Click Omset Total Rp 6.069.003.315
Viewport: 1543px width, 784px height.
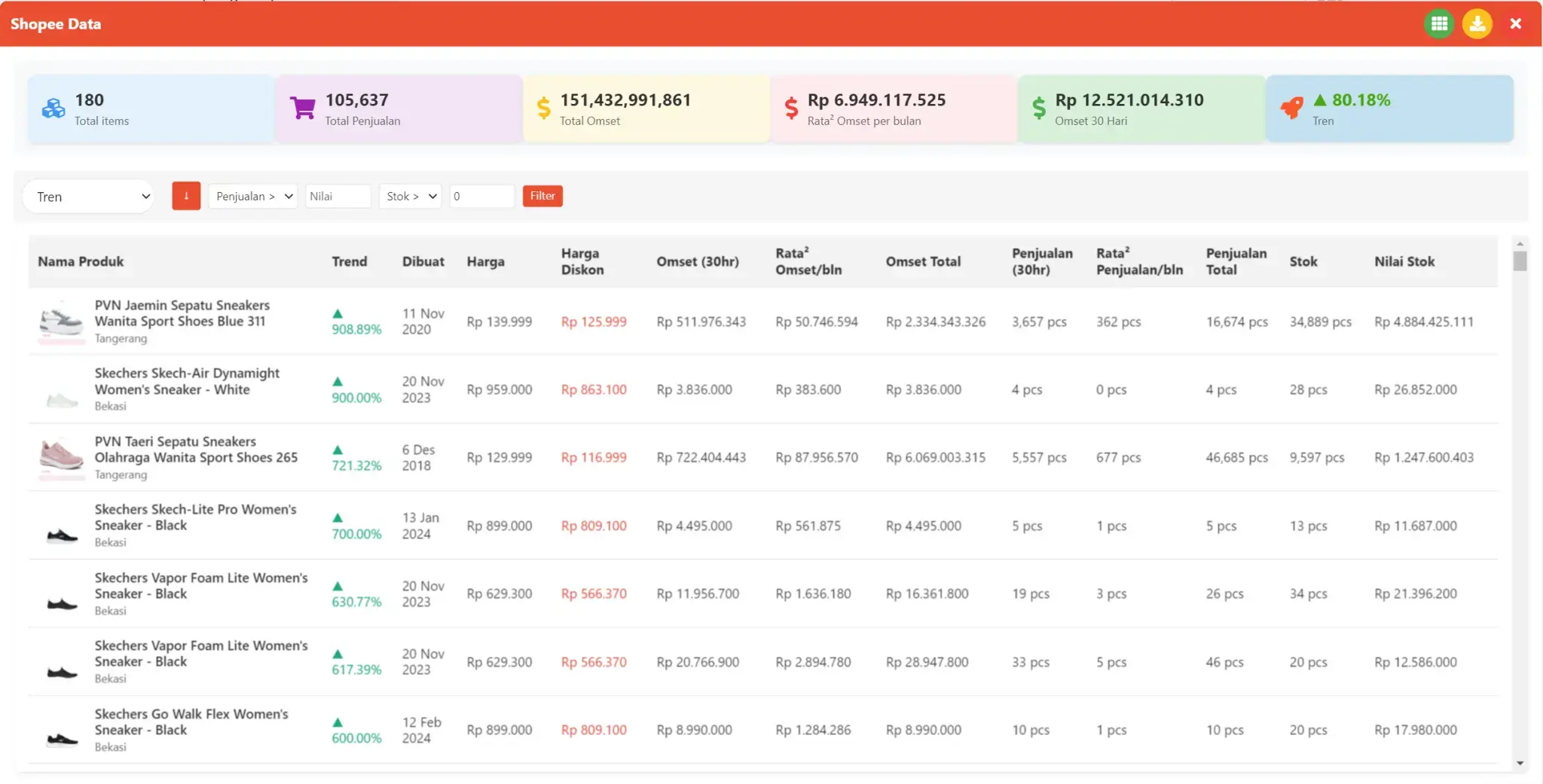(x=936, y=457)
